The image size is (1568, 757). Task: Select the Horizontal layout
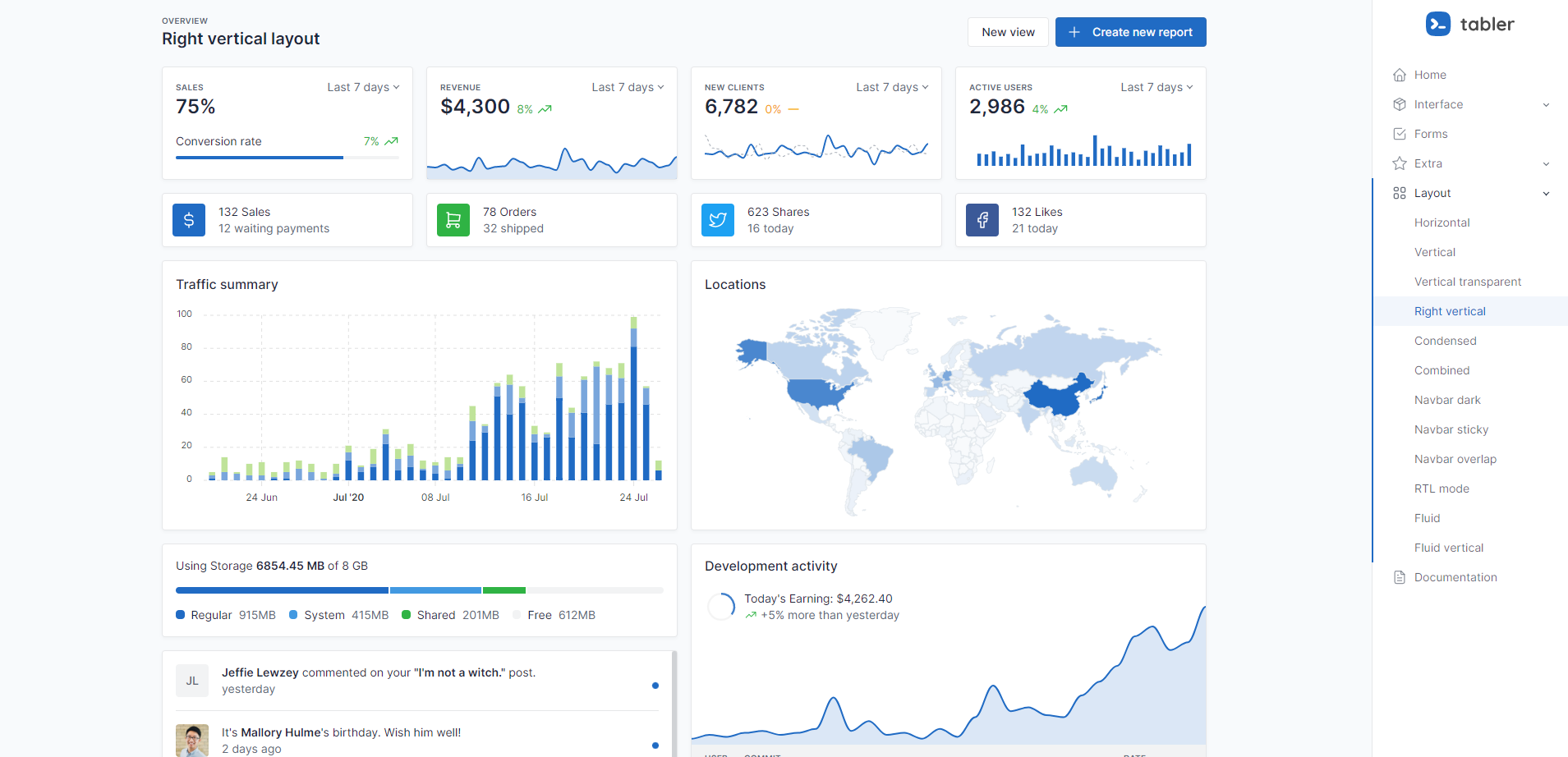point(1470,223)
